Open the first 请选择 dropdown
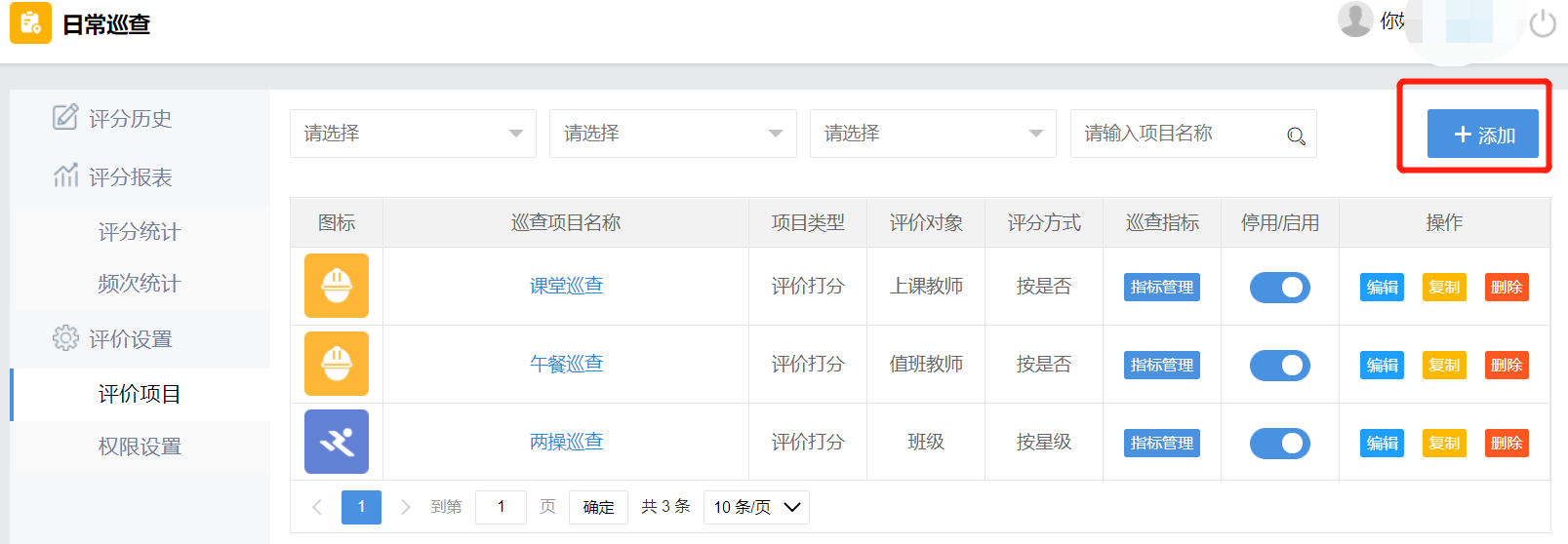This screenshot has width=1568, height=544. coord(413,134)
